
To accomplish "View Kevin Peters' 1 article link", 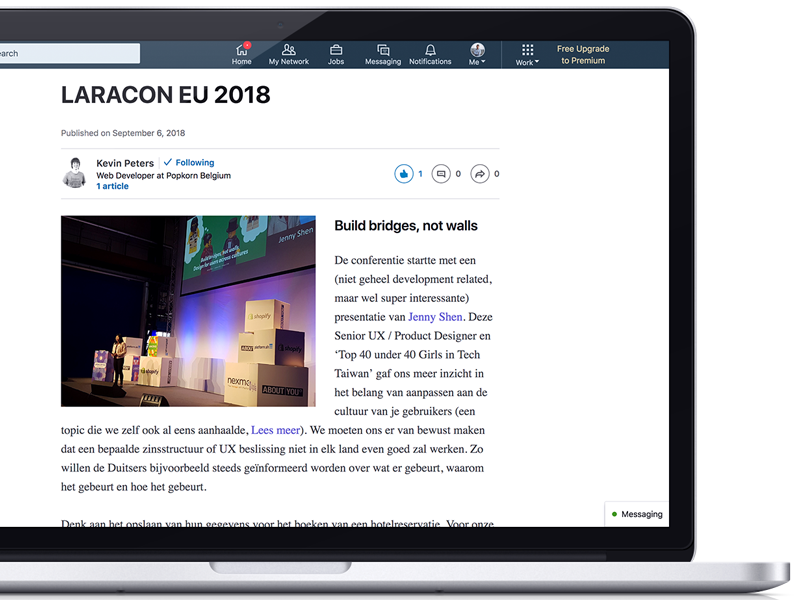I will pos(112,186).
